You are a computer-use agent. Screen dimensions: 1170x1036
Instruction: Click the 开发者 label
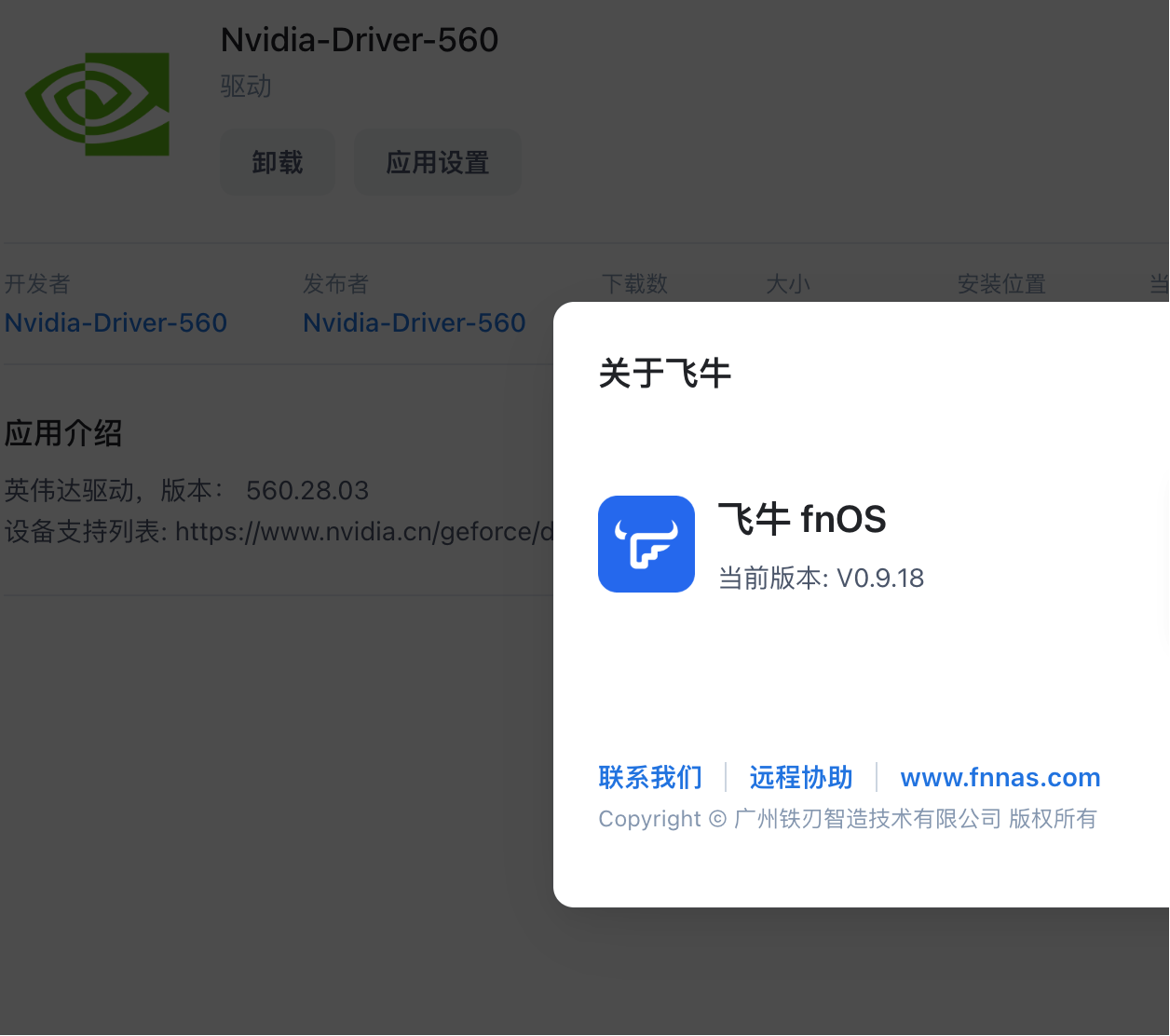coord(37,284)
